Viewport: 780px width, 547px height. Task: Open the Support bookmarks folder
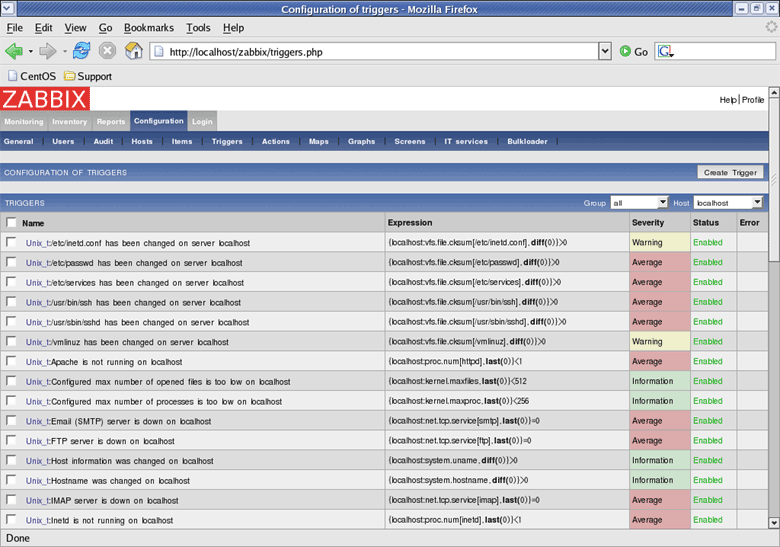[88, 76]
